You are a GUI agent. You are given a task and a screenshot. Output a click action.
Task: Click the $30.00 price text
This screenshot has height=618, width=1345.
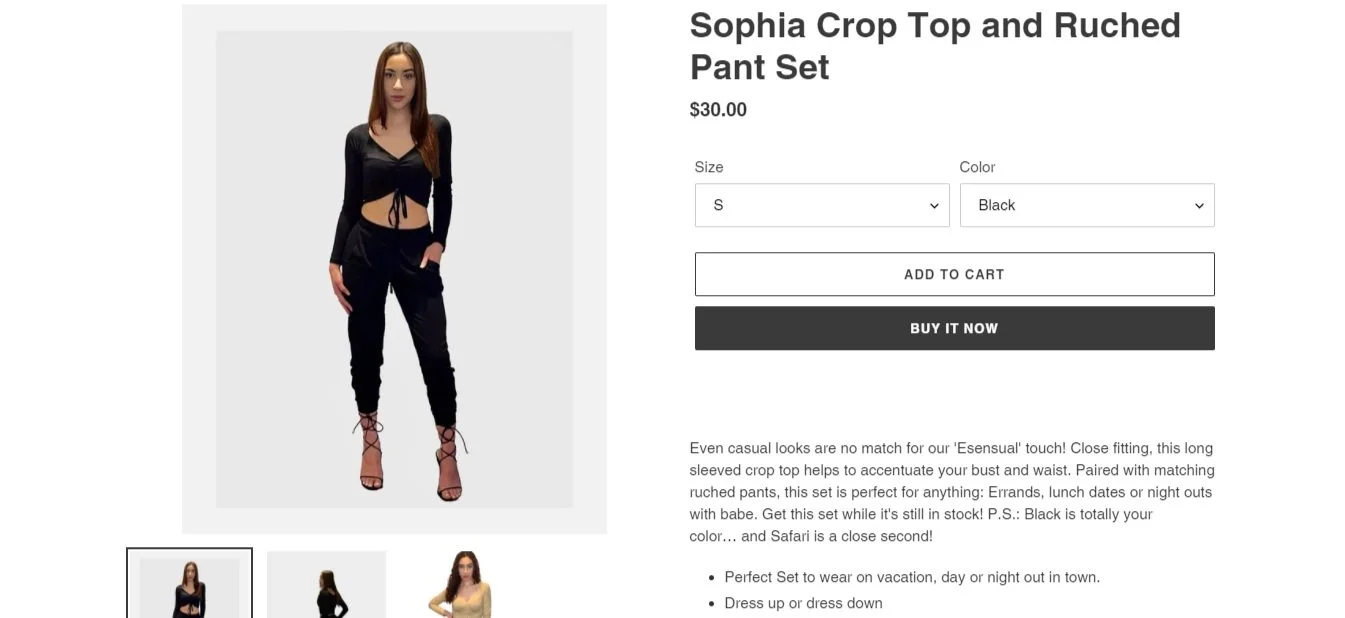coord(718,110)
